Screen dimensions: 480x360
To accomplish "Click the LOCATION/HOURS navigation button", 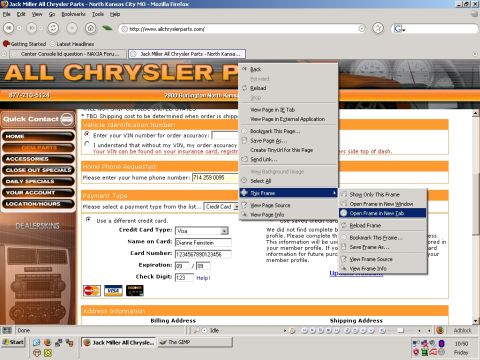I will pos(38,204).
